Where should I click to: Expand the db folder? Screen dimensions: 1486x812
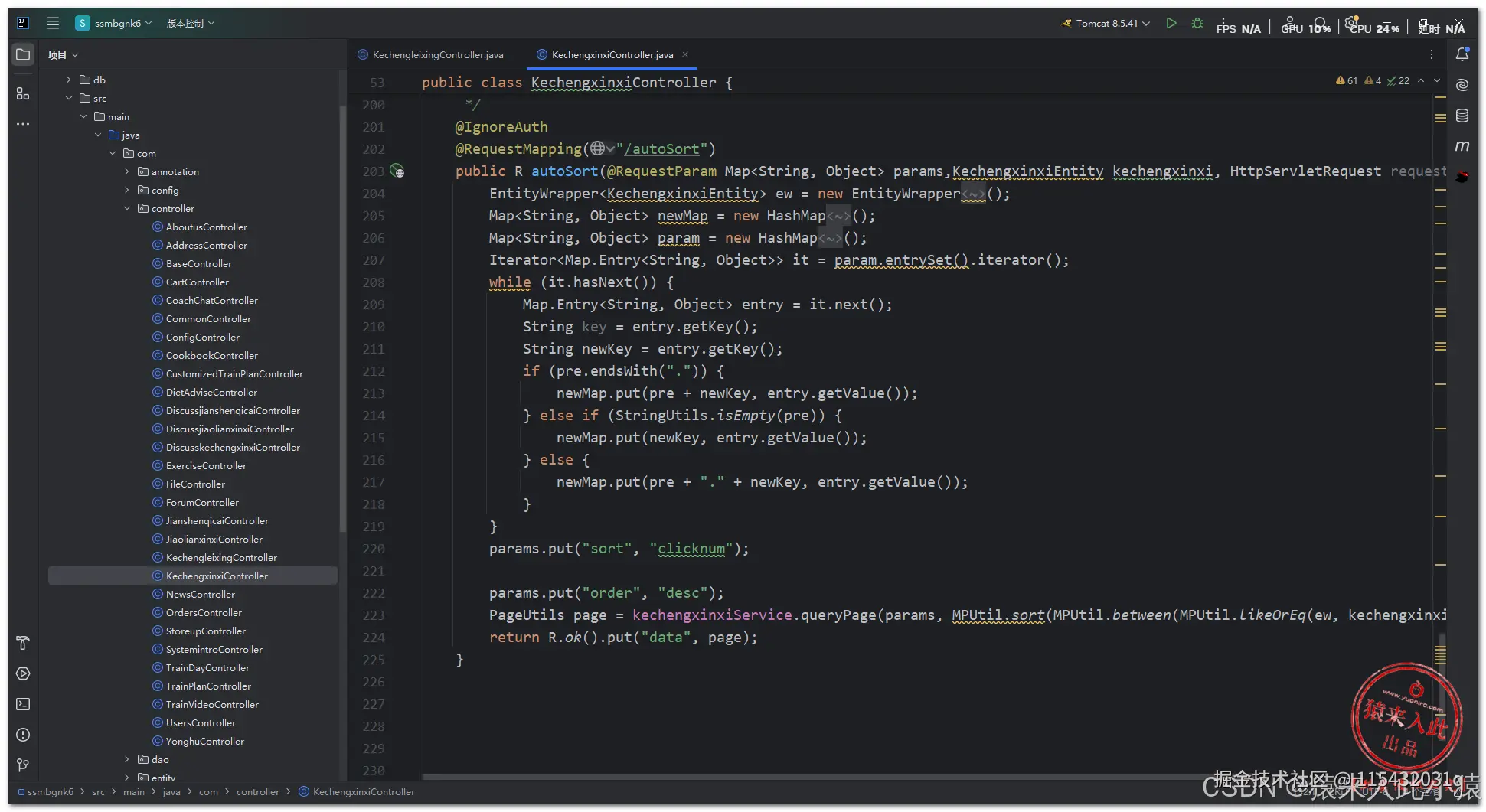pyautogui.click(x=68, y=80)
